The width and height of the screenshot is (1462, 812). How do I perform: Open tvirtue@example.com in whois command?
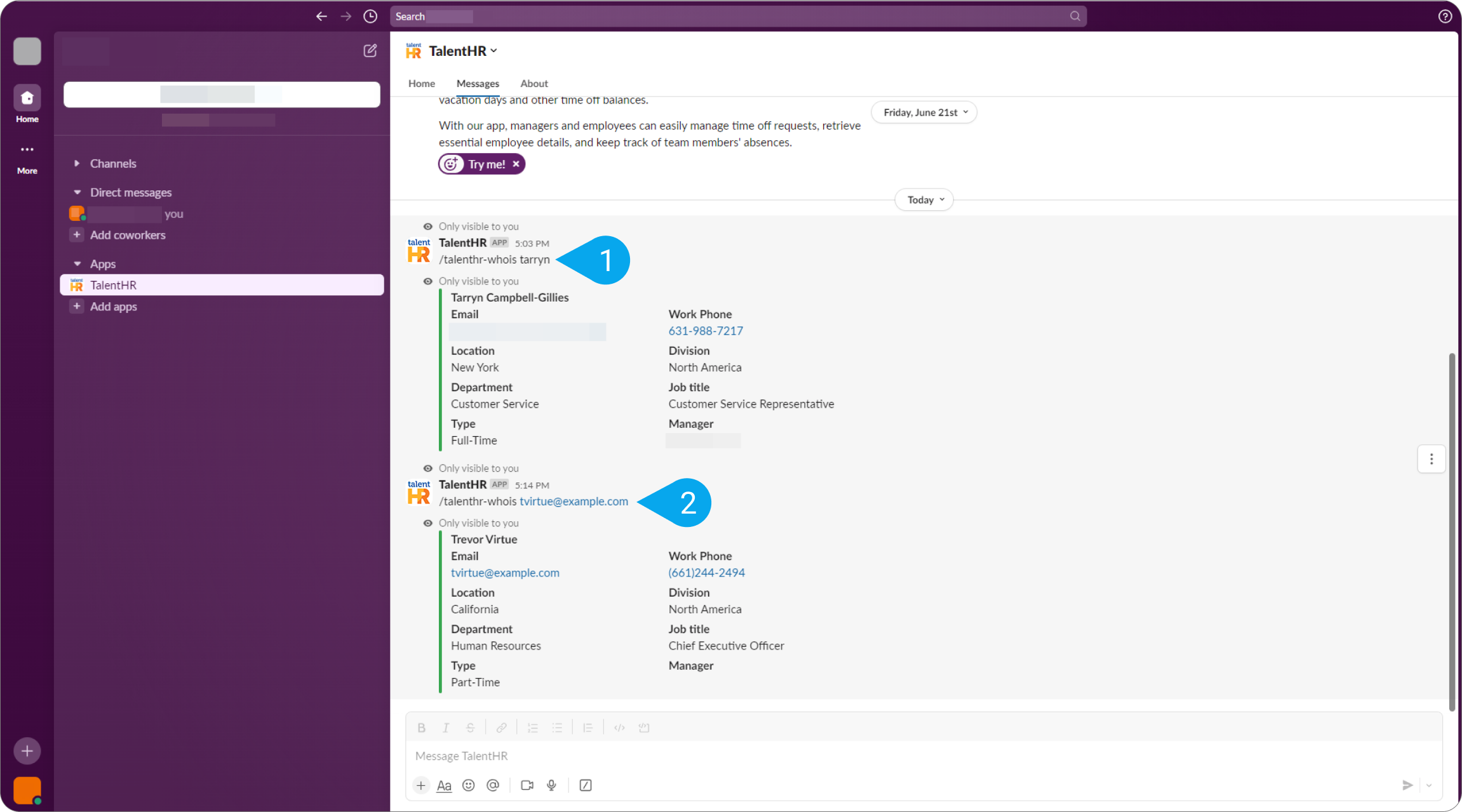point(573,502)
